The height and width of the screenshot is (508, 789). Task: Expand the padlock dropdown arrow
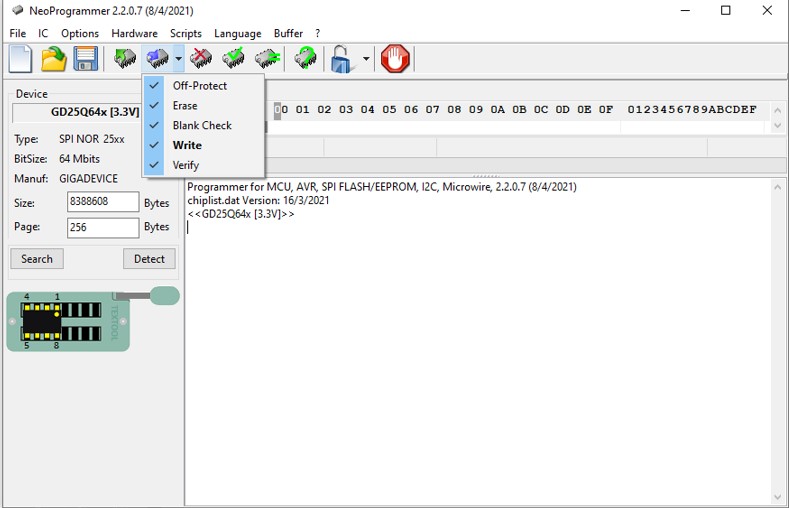pyautogui.click(x=366, y=59)
